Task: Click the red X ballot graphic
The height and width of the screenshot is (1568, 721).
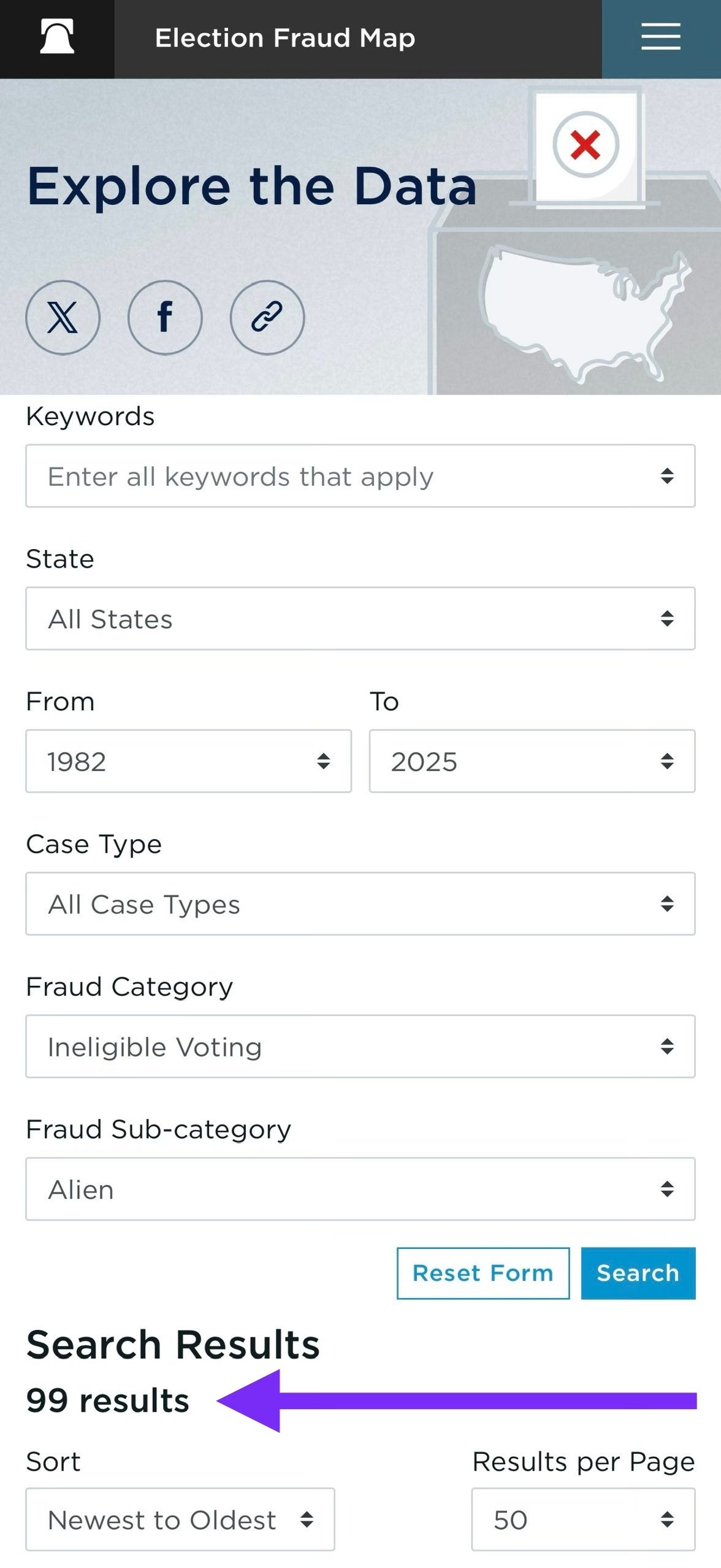Action: 586,145
